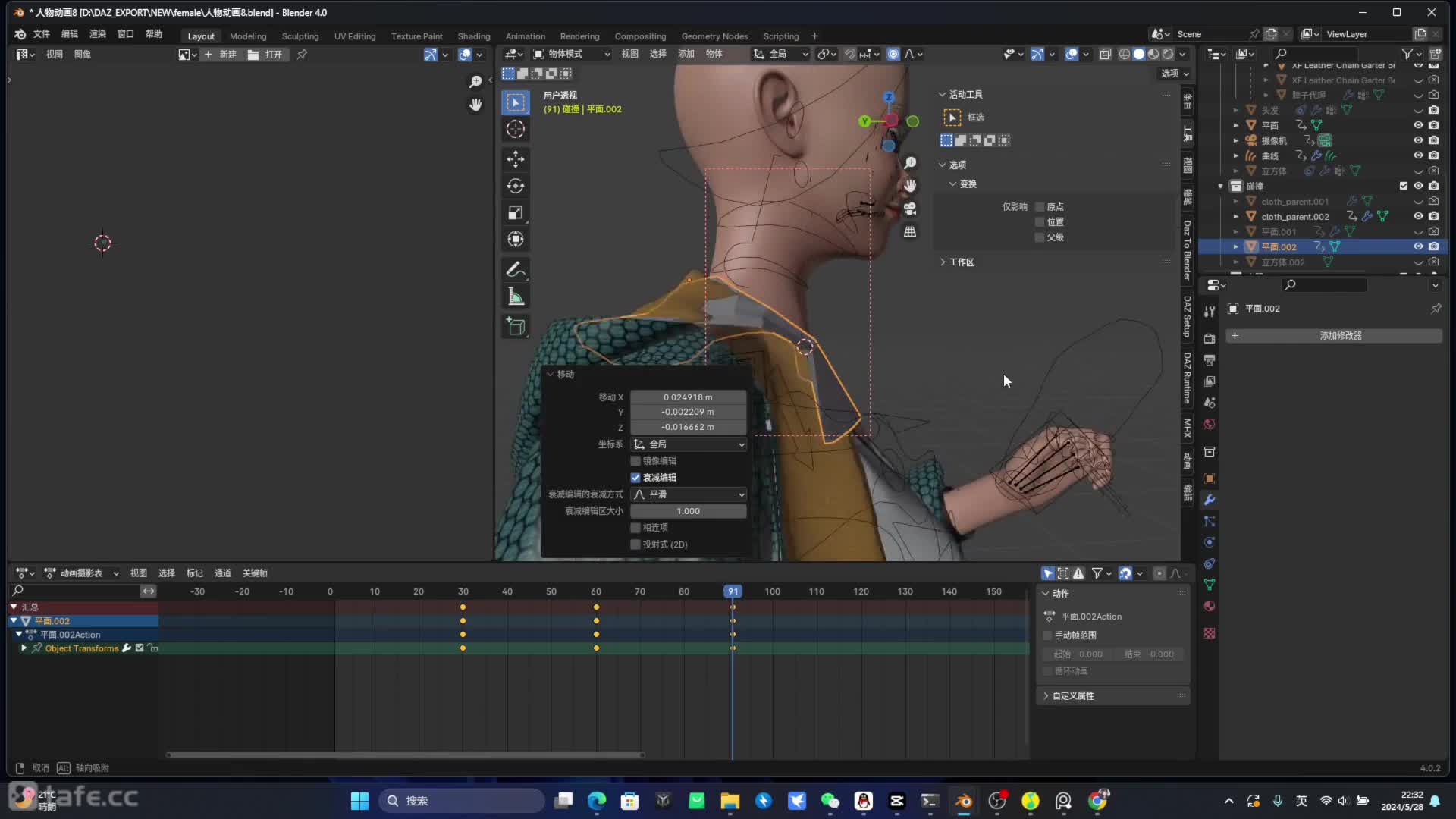Screen dimensions: 1456x819
Task: Check affect only Parents (父级) option
Action: point(1040,237)
